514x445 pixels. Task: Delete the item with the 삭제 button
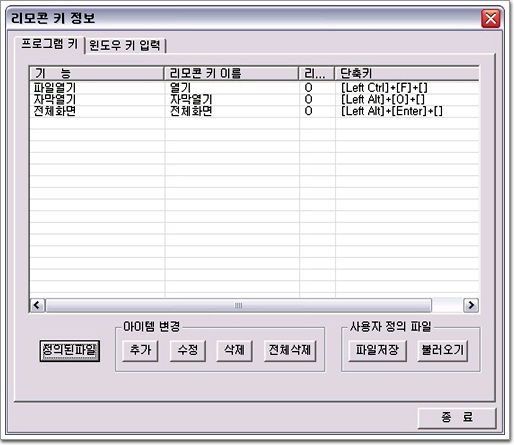pos(234,350)
